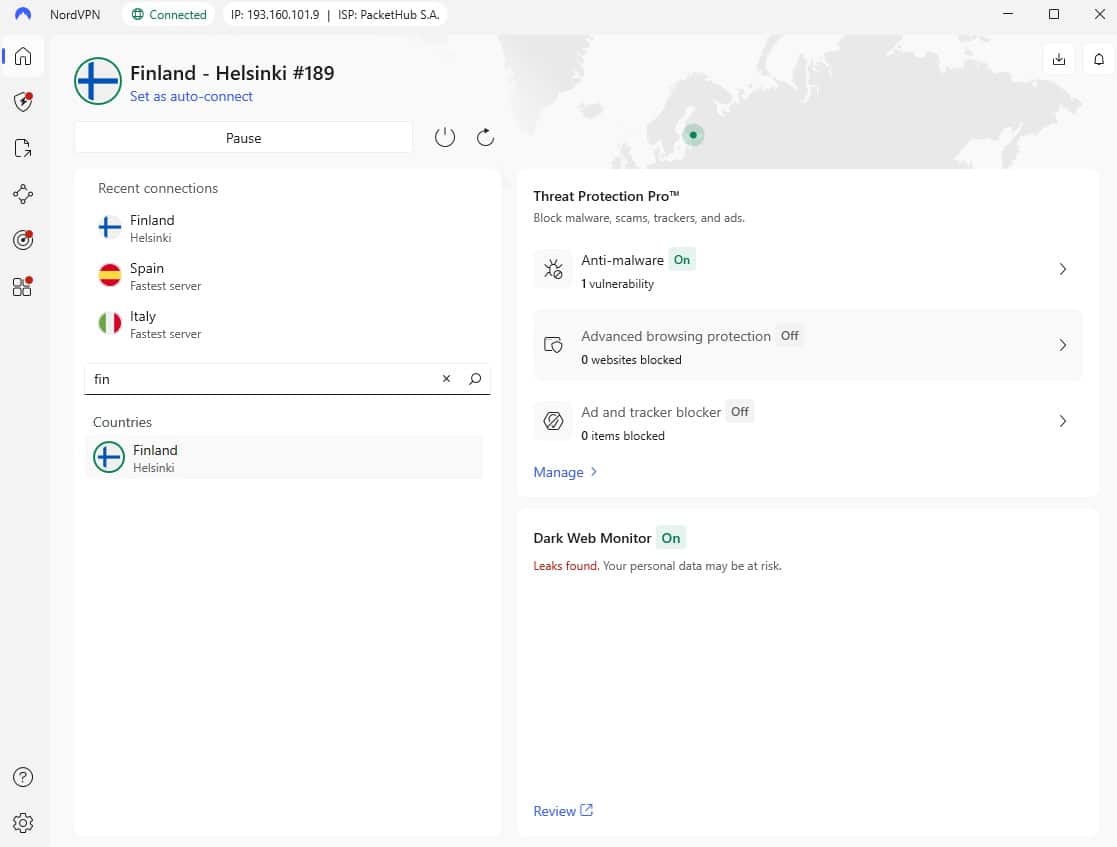Image resolution: width=1117 pixels, height=847 pixels.
Task: Expand the Anti-malware row chevron
Action: (x=1062, y=269)
